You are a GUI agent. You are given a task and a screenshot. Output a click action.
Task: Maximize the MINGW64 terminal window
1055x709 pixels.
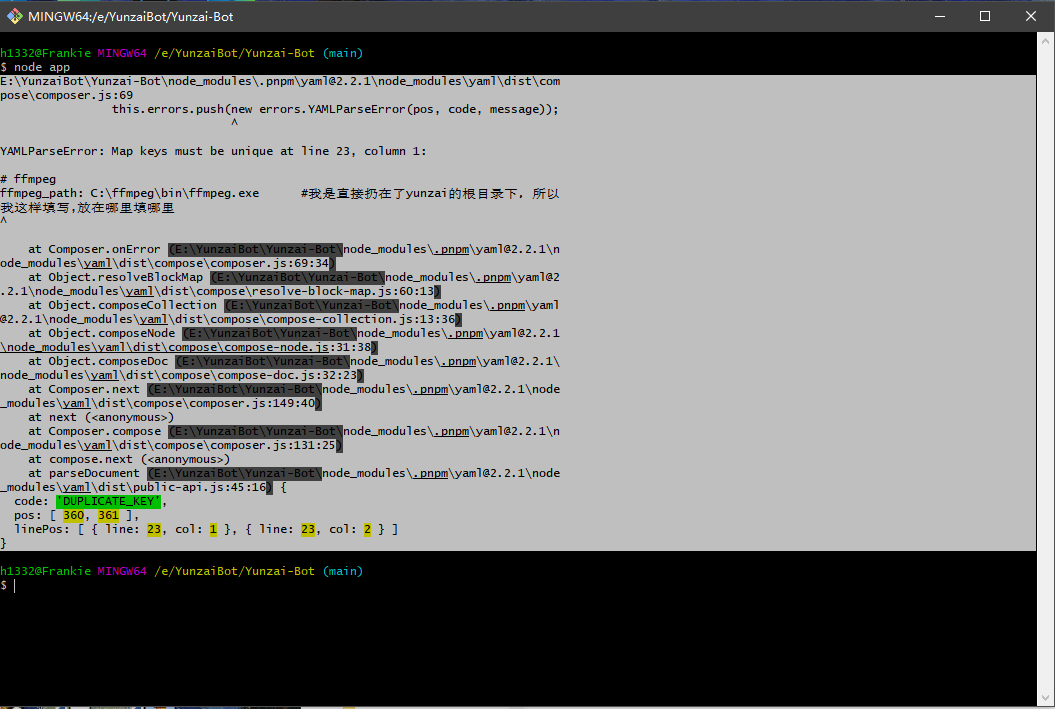pos(985,17)
